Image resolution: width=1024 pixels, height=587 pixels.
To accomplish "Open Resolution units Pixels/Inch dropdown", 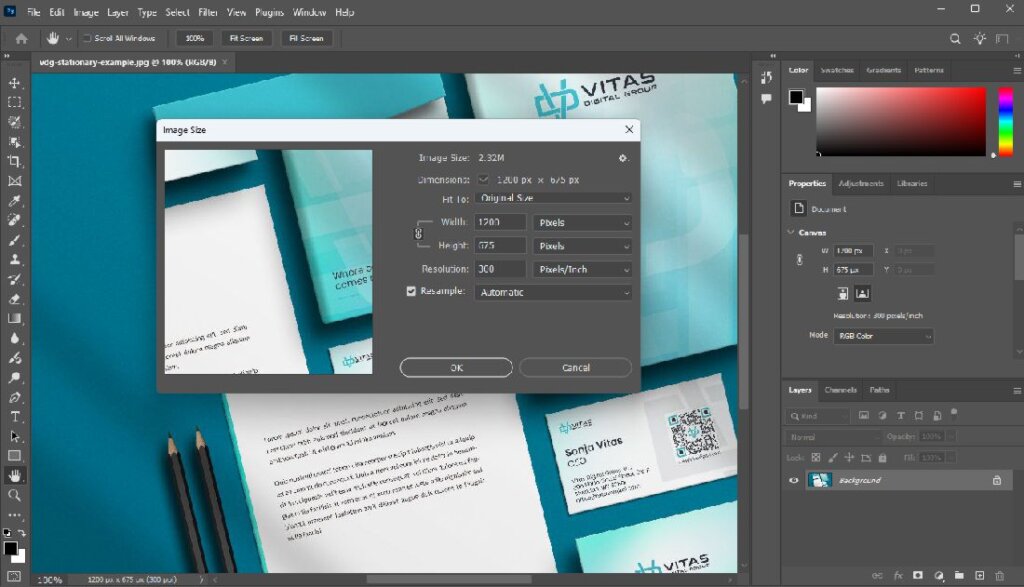I will tap(583, 269).
